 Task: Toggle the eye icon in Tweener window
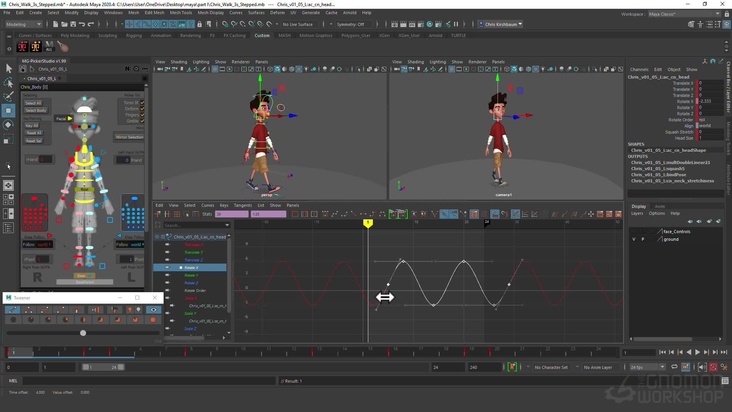[x=153, y=310]
